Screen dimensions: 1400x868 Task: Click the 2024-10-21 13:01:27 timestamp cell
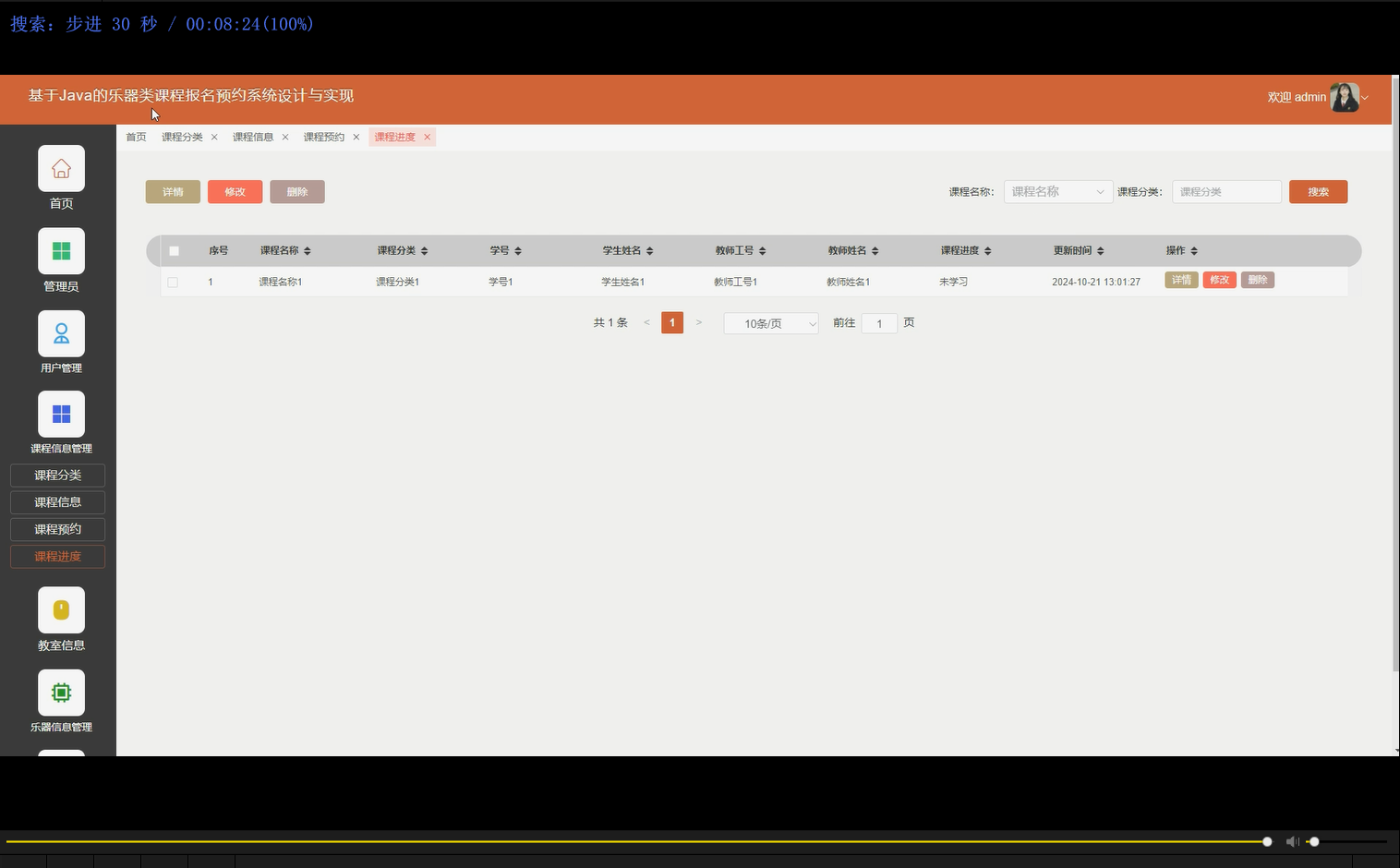tap(1096, 282)
